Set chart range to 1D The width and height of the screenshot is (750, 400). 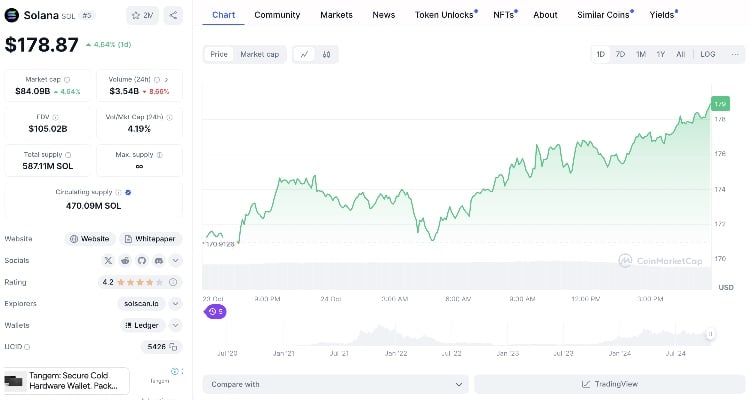pyautogui.click(x=601, y=55)
